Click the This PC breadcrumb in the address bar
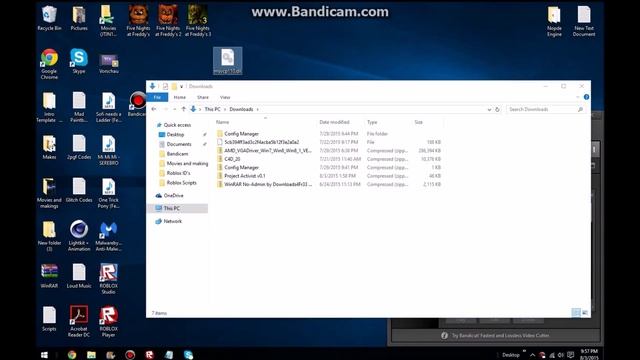This screenshot has width=640, height=360. [212, 109]
